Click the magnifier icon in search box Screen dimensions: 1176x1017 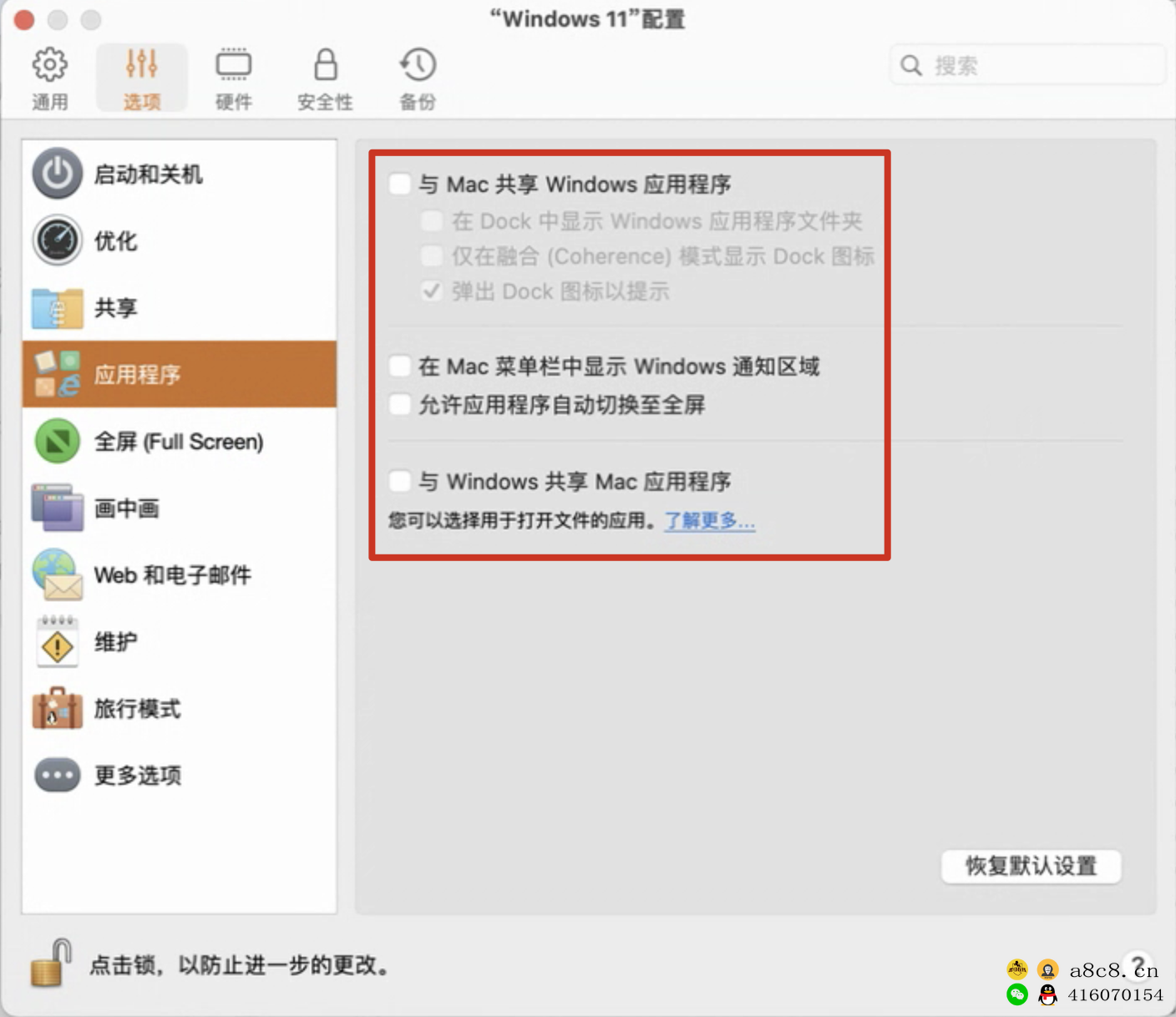point(911,65)
